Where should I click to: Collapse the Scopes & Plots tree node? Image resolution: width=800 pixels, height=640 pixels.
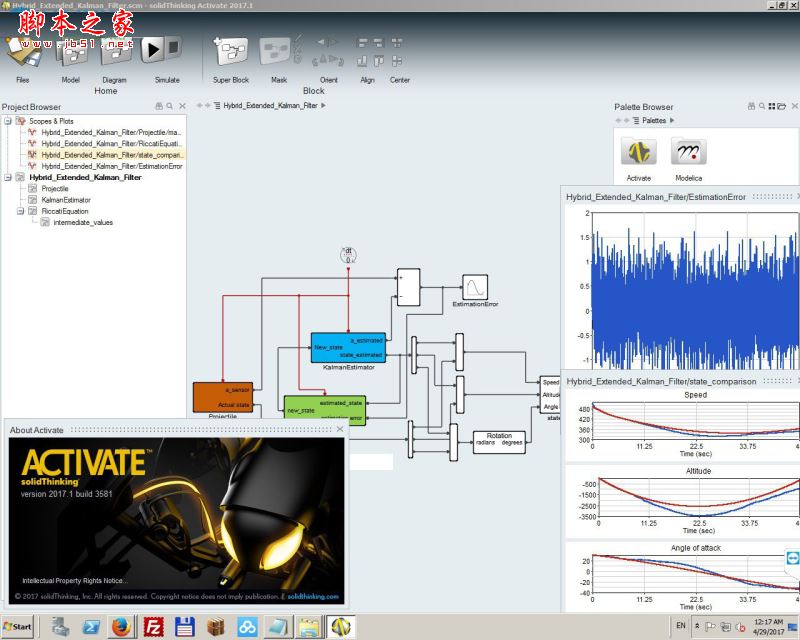click(x=8, y=121)
